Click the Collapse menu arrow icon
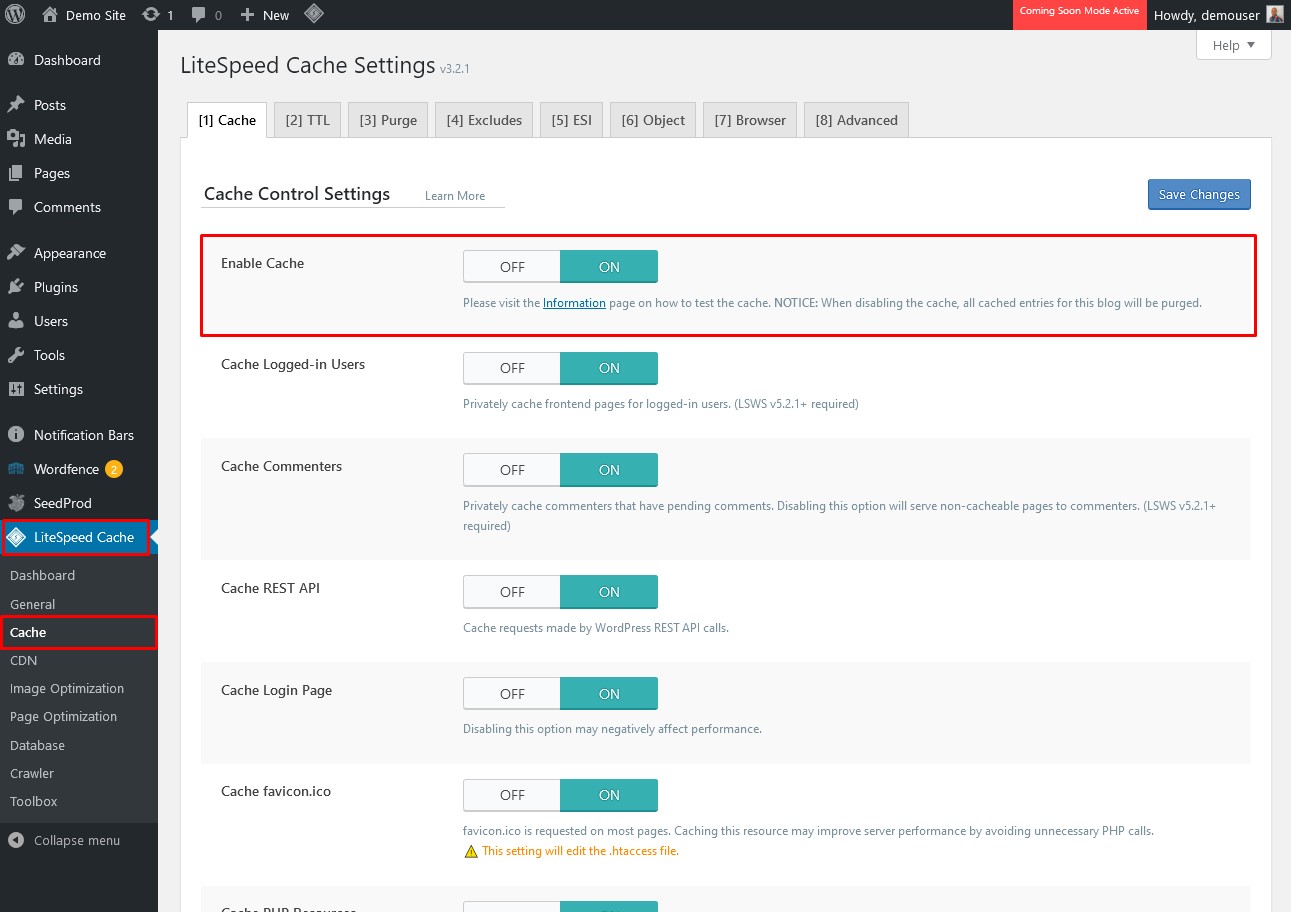 tap(16, 840)
